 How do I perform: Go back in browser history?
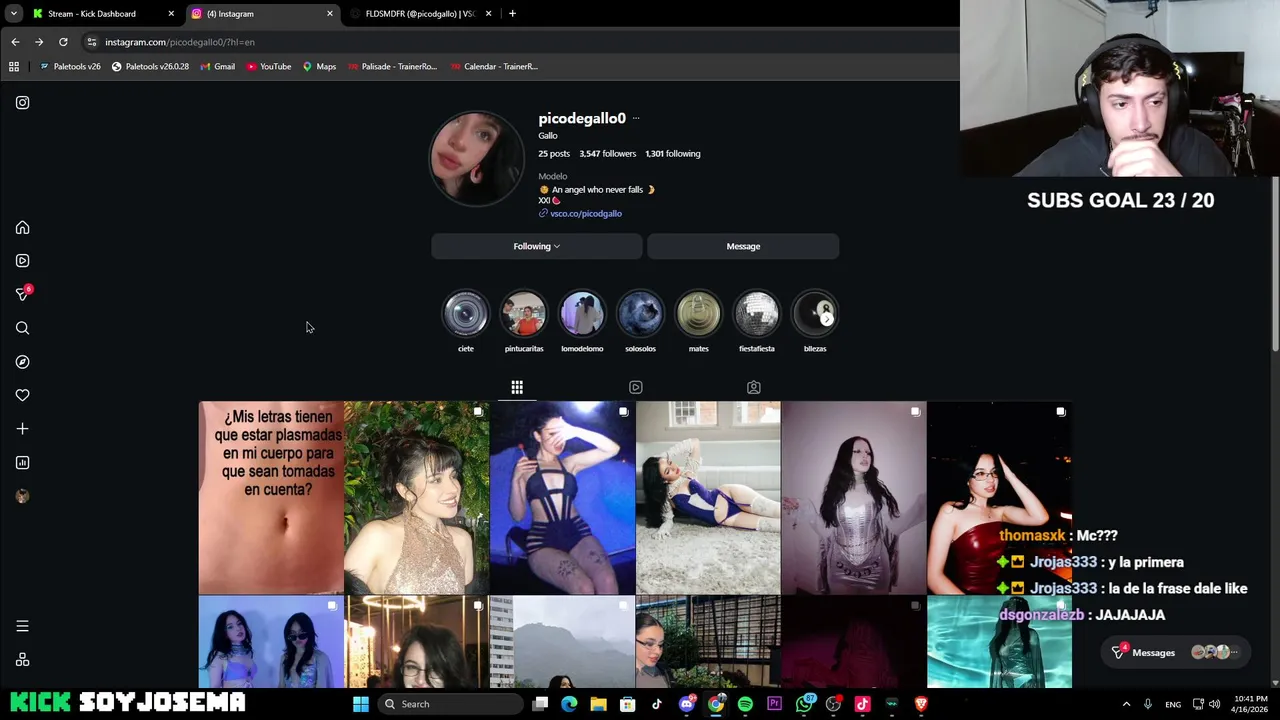[x=15, y=42]
